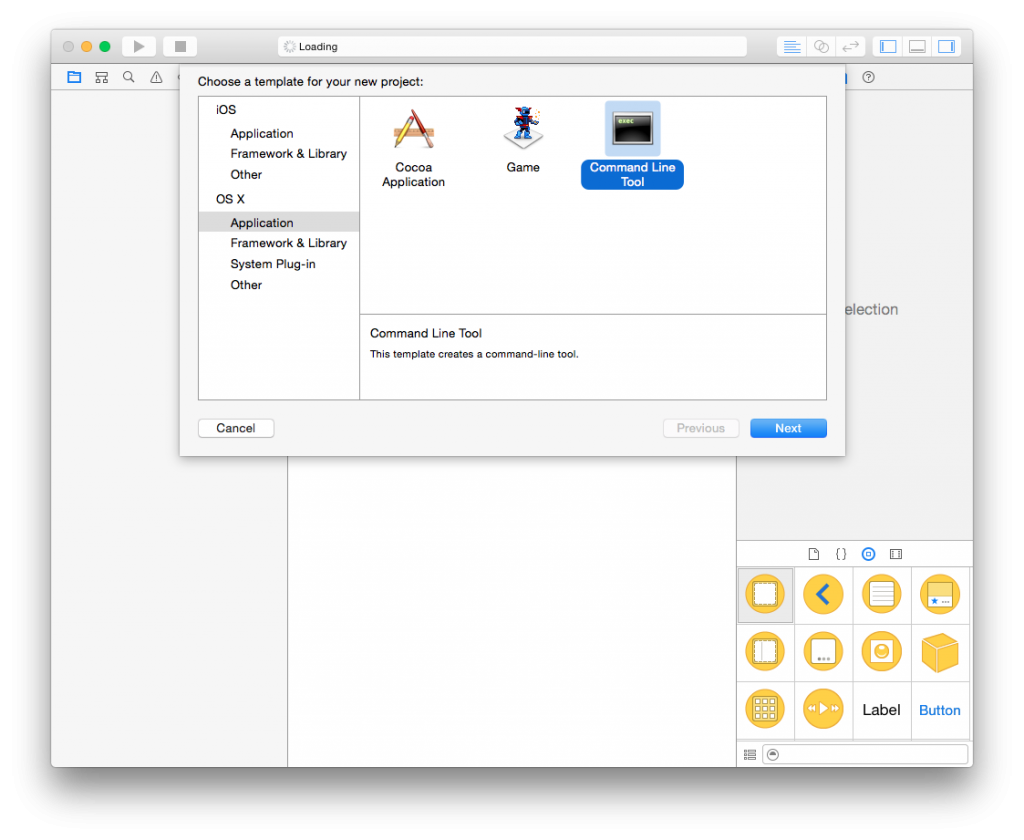Select the Tab Bar Controller object
This screenshot has height=840, width=1024.
point(940,594)
